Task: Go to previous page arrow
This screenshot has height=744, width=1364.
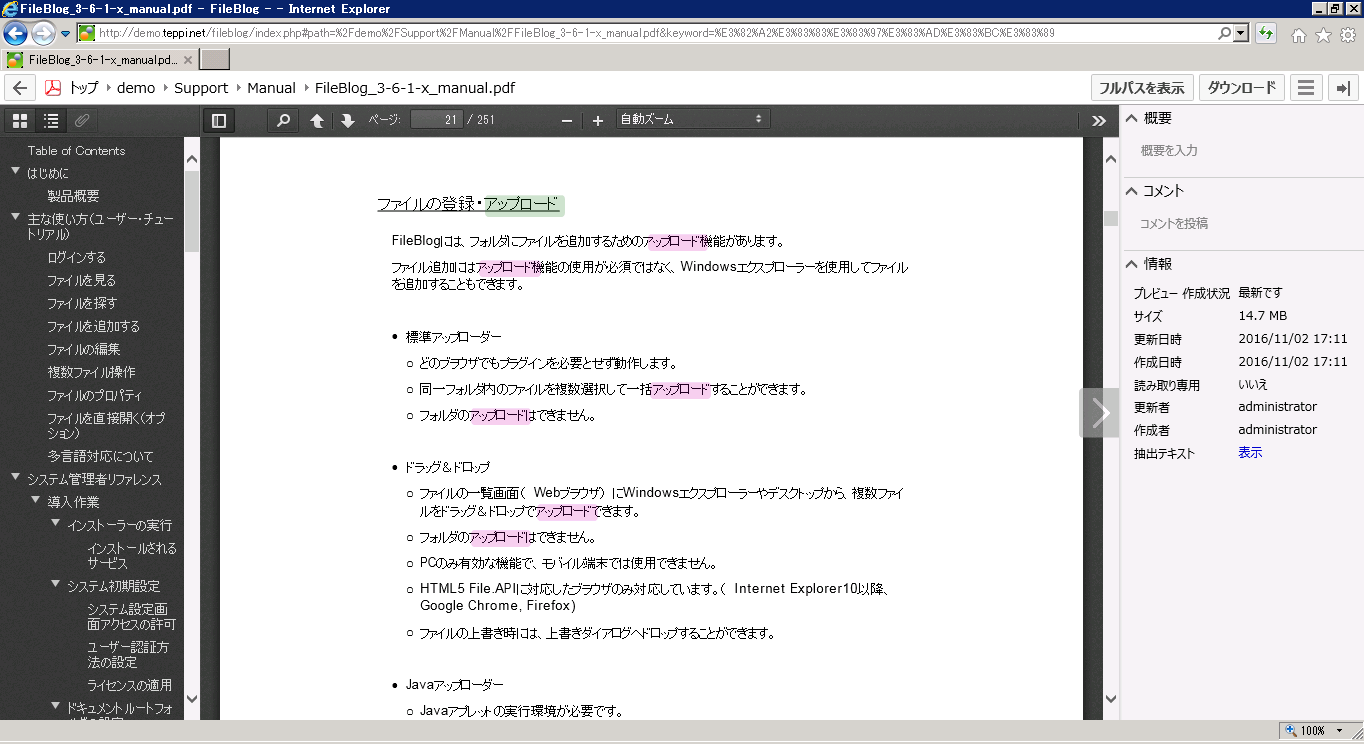Action: click(x=317, y=121)
